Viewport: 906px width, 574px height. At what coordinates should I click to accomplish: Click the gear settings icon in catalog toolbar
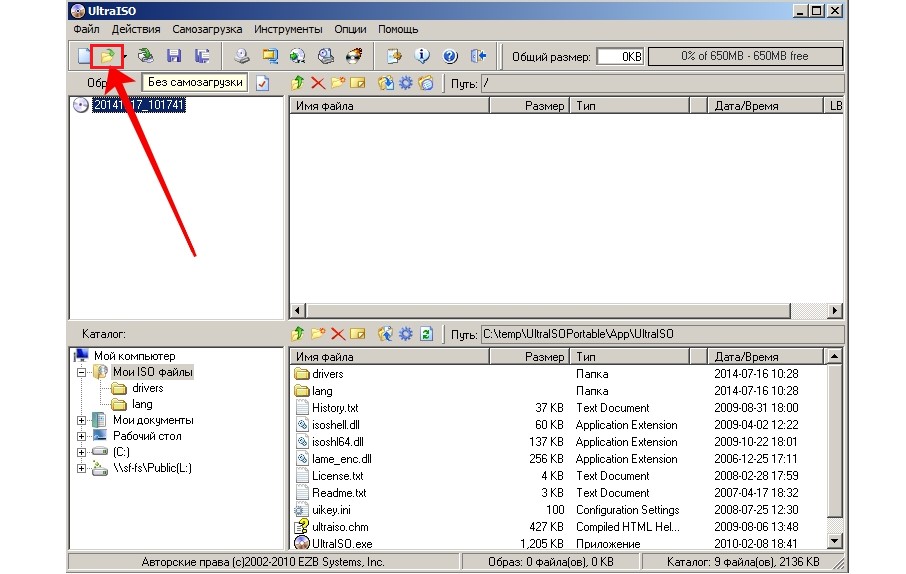[405, 334]
